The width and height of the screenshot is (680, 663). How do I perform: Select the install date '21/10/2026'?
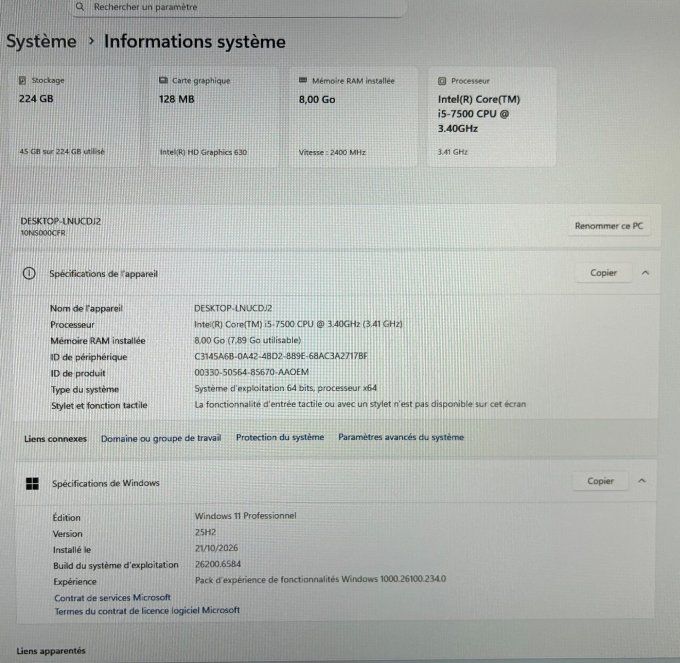pyautogui.click(x=216, y=548)
